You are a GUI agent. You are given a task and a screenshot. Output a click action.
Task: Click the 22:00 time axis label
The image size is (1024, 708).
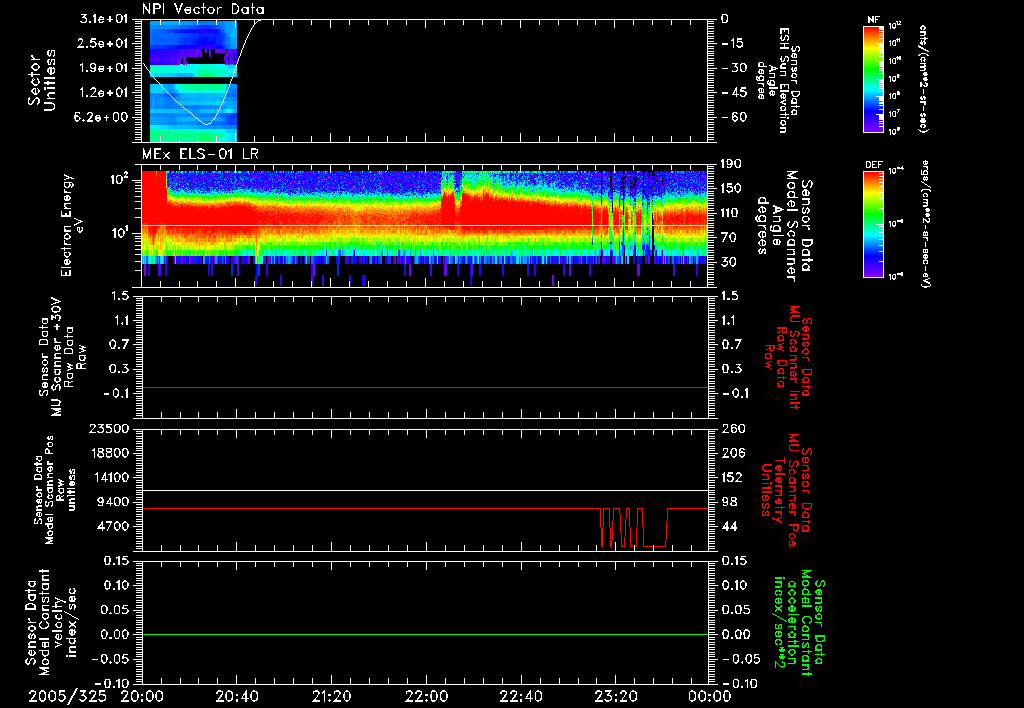click(426, 696)
